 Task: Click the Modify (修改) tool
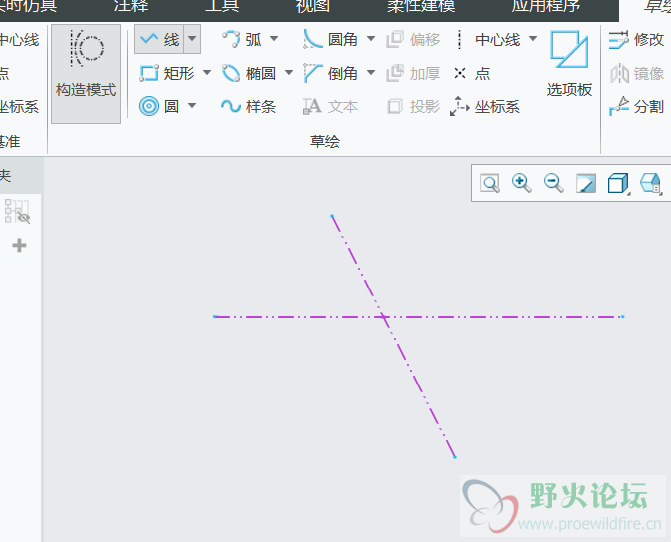(636, 40)
